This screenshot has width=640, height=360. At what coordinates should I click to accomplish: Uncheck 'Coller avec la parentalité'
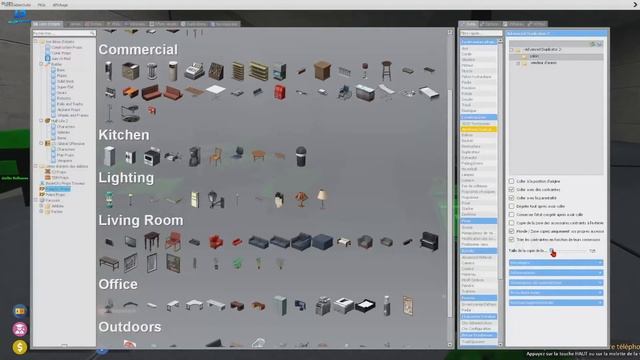511,198
